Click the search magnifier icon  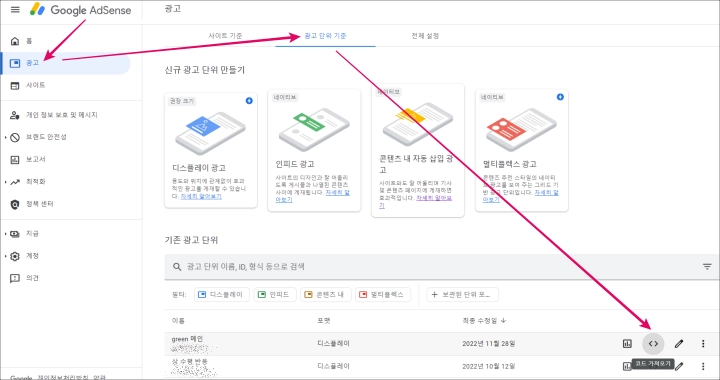(177, 267)
